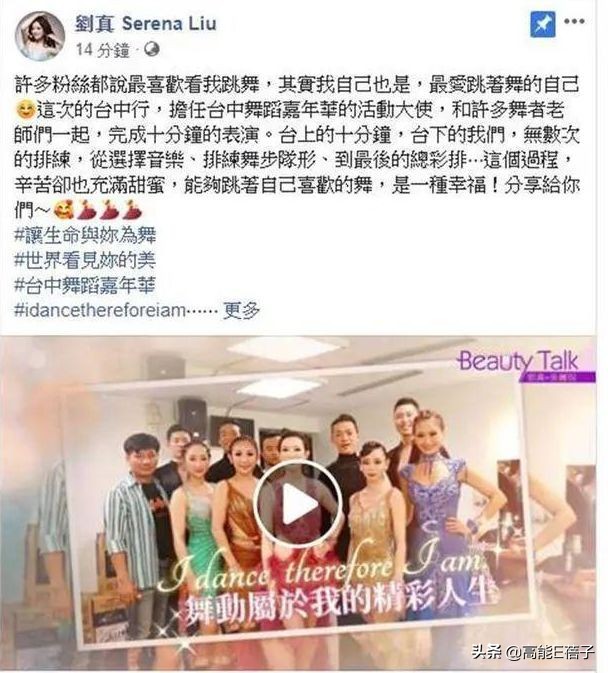Play the dance video

299,503
